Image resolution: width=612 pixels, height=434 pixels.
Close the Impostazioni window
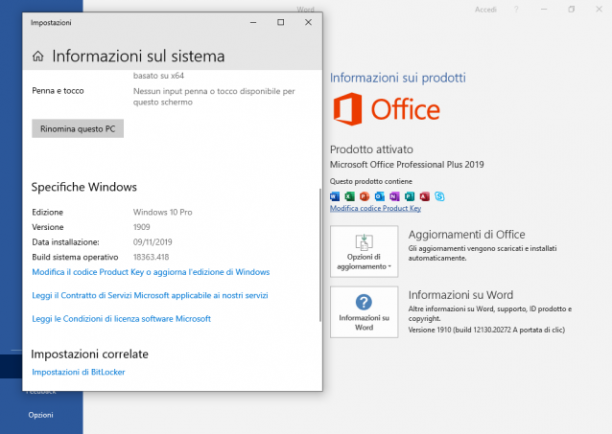pyautogui.click(x=308, y=23)
